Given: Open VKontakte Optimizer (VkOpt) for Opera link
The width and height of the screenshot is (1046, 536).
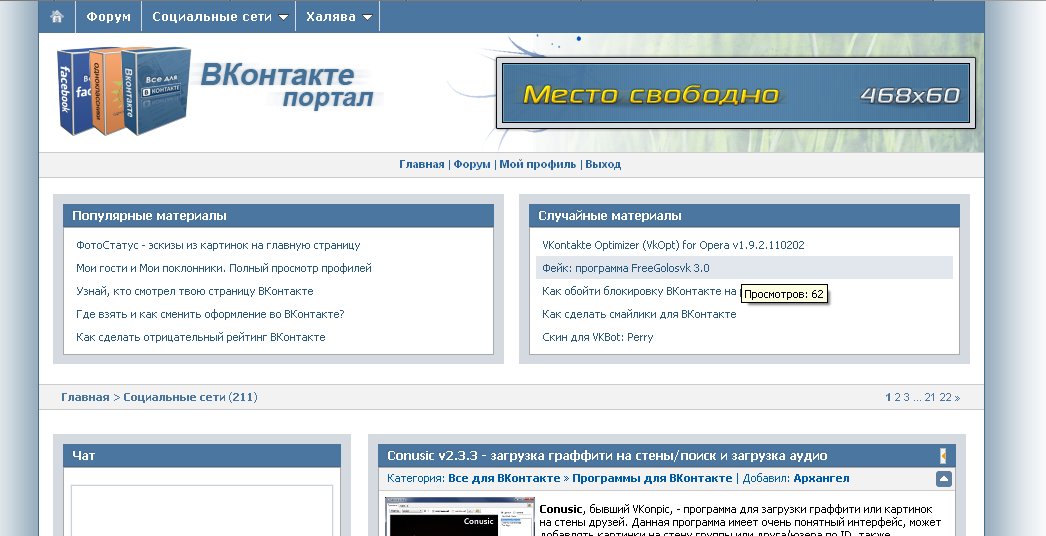Looking at the screenshot, I should [x=673, y=245].
